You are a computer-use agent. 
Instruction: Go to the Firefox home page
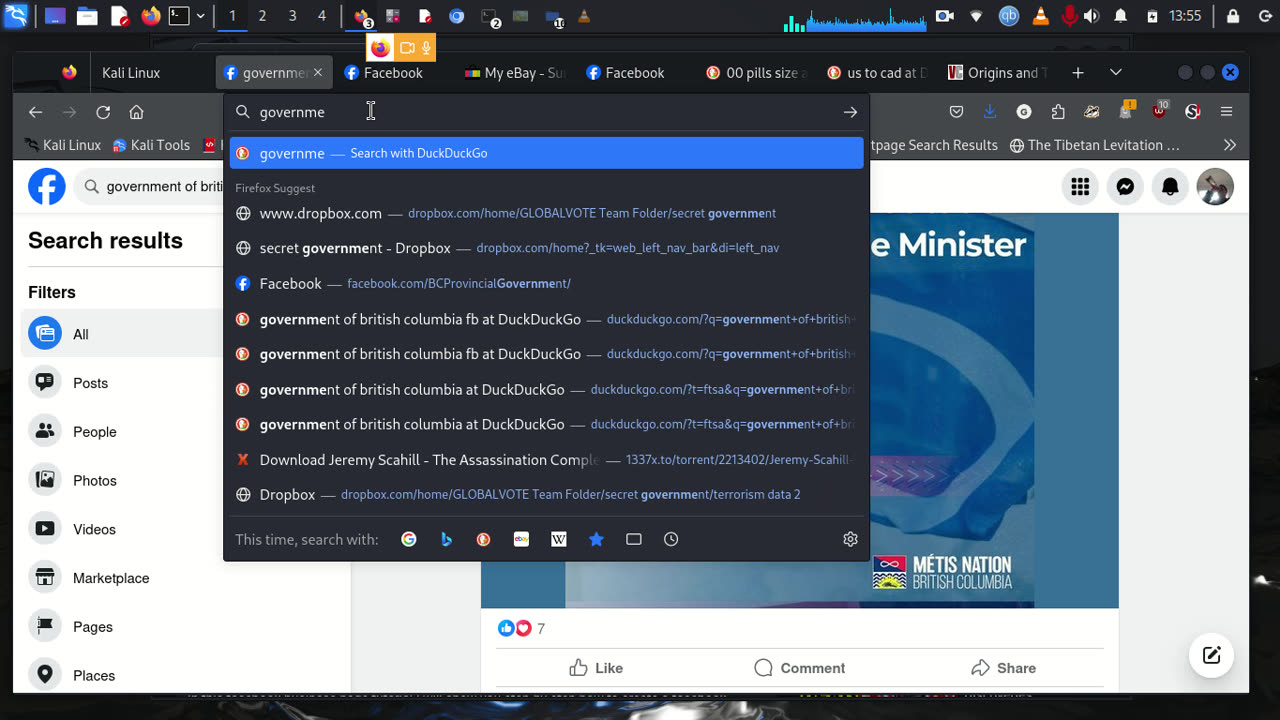tap(137, 112)
